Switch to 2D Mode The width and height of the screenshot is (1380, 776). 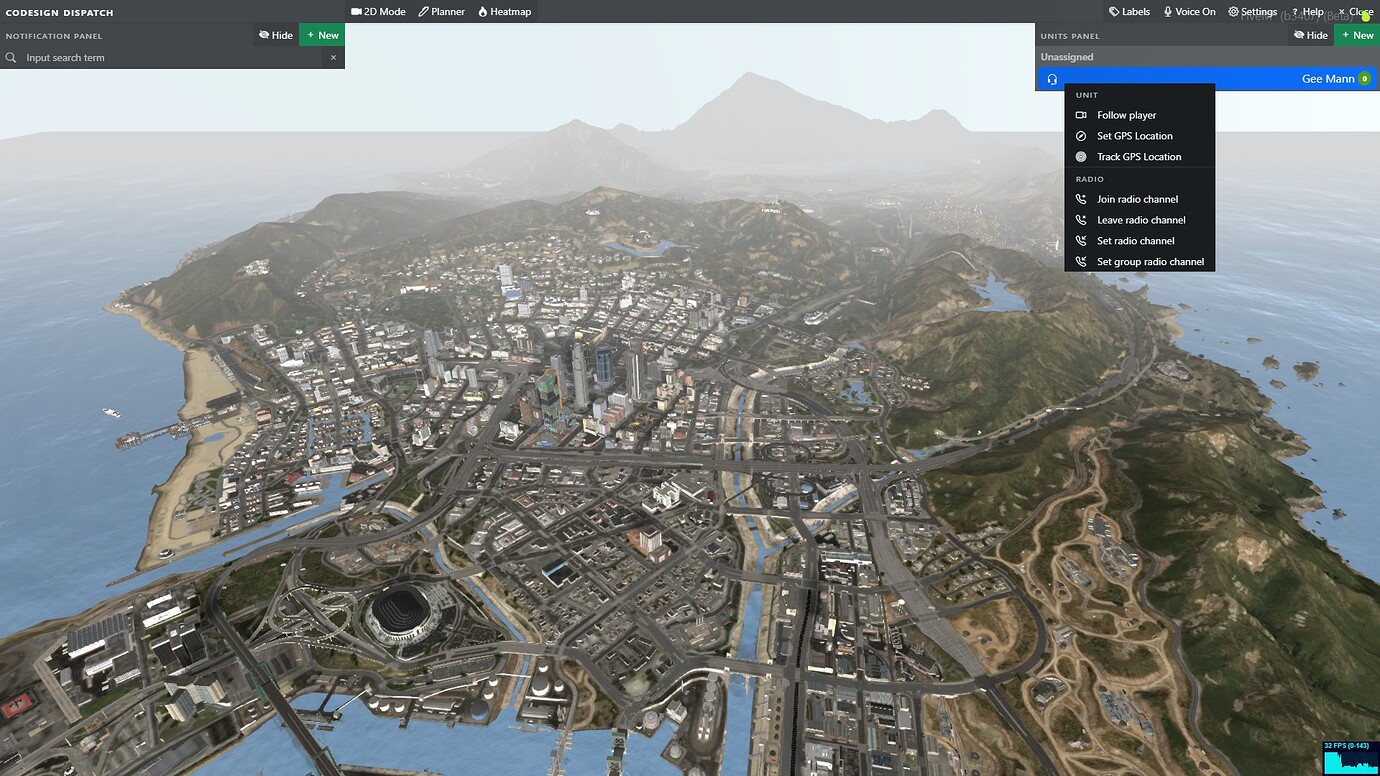point(378,11)
